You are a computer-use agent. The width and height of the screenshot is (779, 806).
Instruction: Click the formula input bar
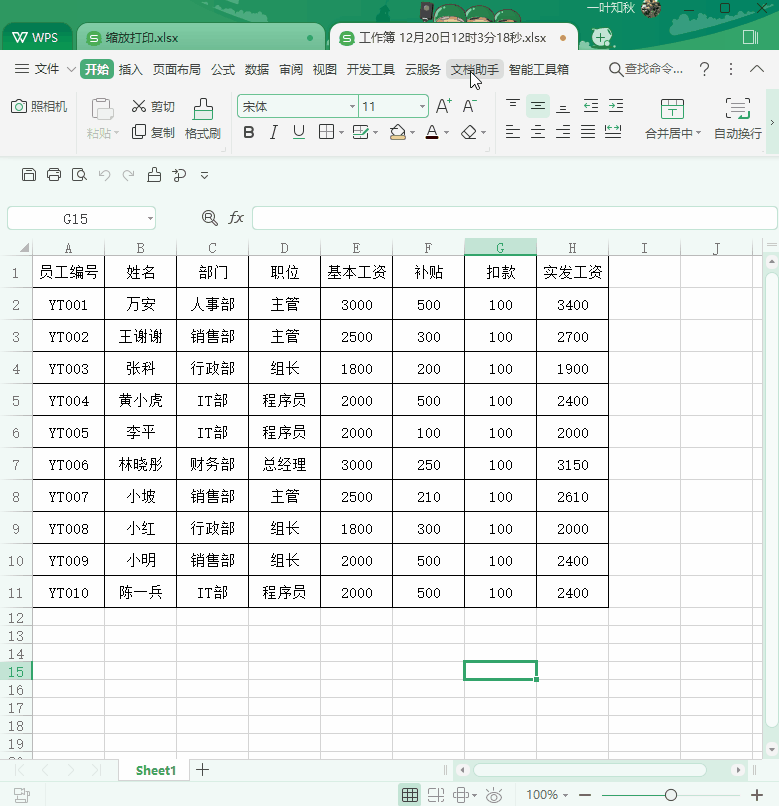pos(514,218)
